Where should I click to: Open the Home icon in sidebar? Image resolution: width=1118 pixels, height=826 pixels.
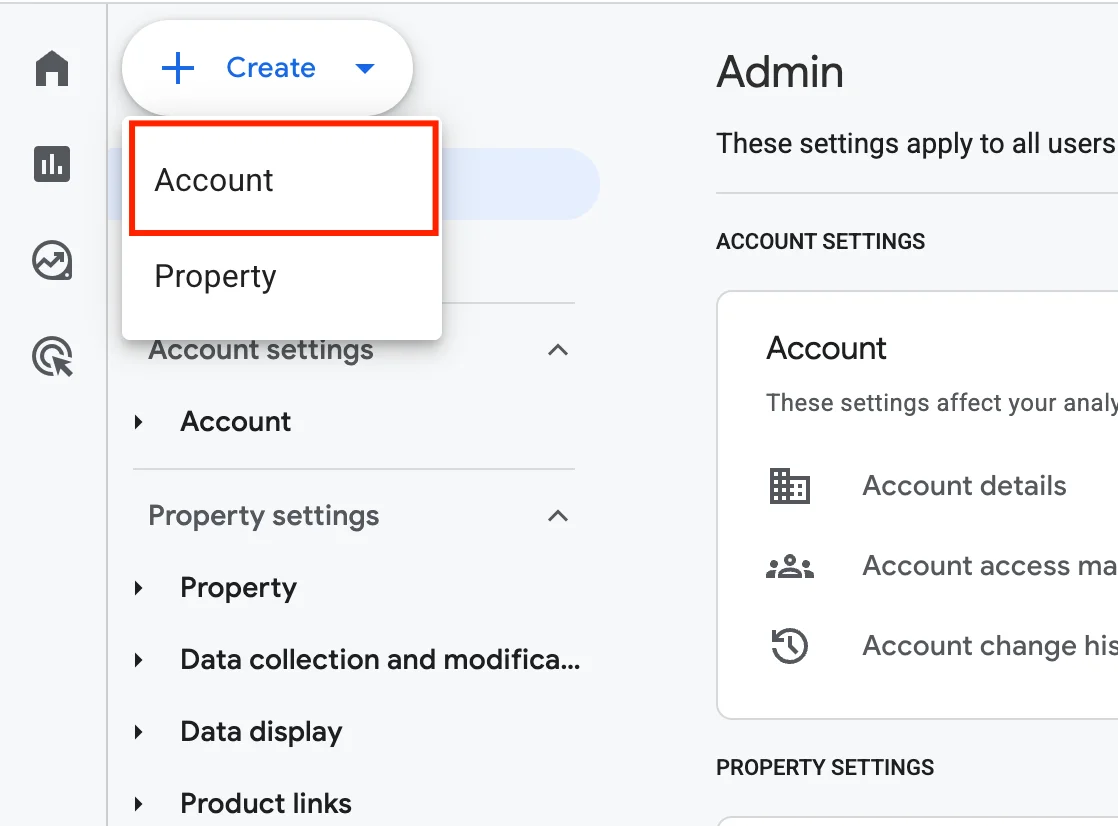[52, 68]
